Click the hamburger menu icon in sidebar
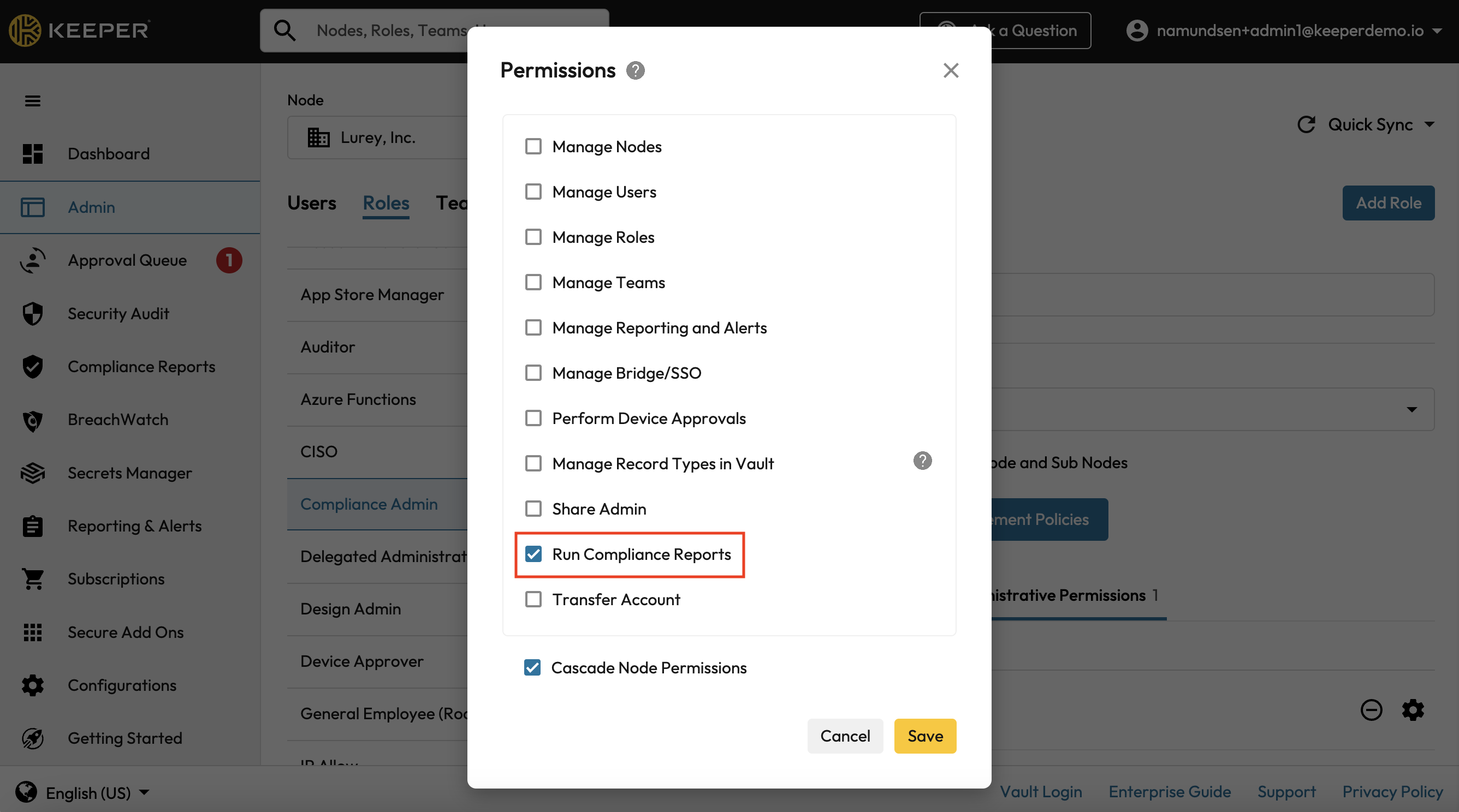Screen dimensions: 1459x812 33,101
